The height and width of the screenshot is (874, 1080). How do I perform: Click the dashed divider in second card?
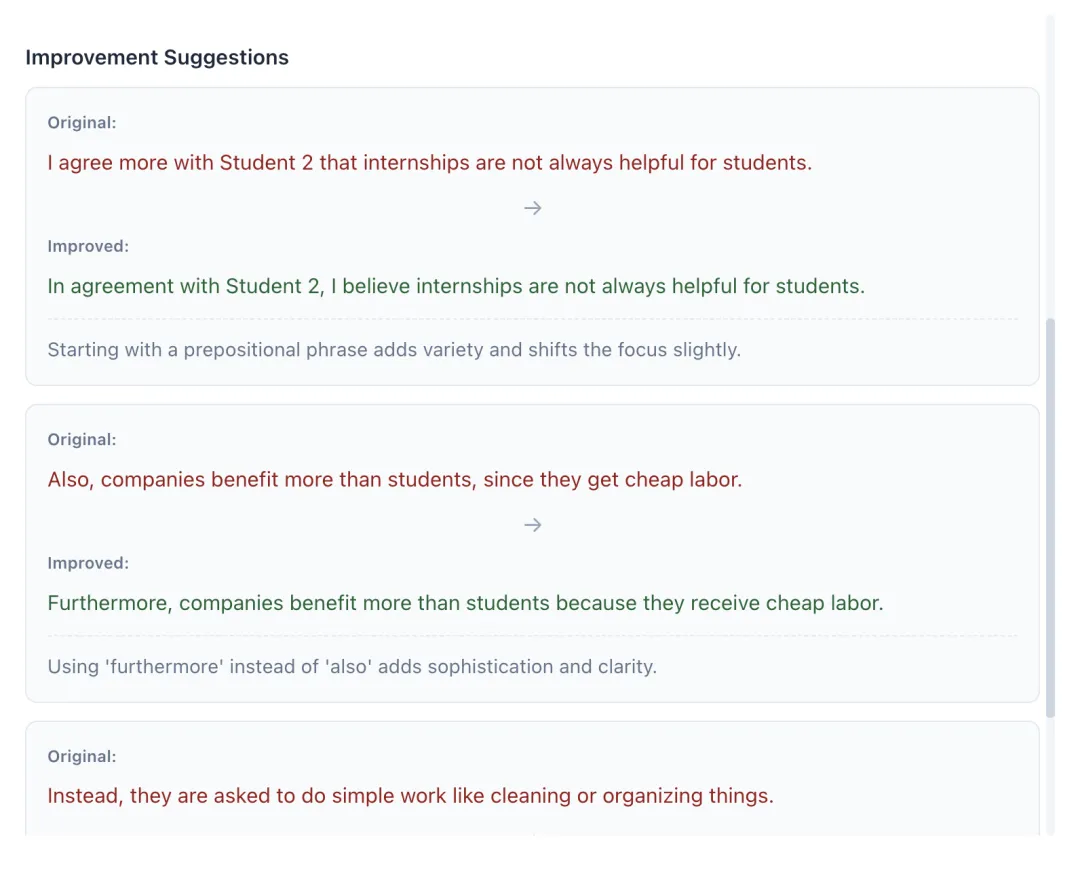[x=532, y=636]
